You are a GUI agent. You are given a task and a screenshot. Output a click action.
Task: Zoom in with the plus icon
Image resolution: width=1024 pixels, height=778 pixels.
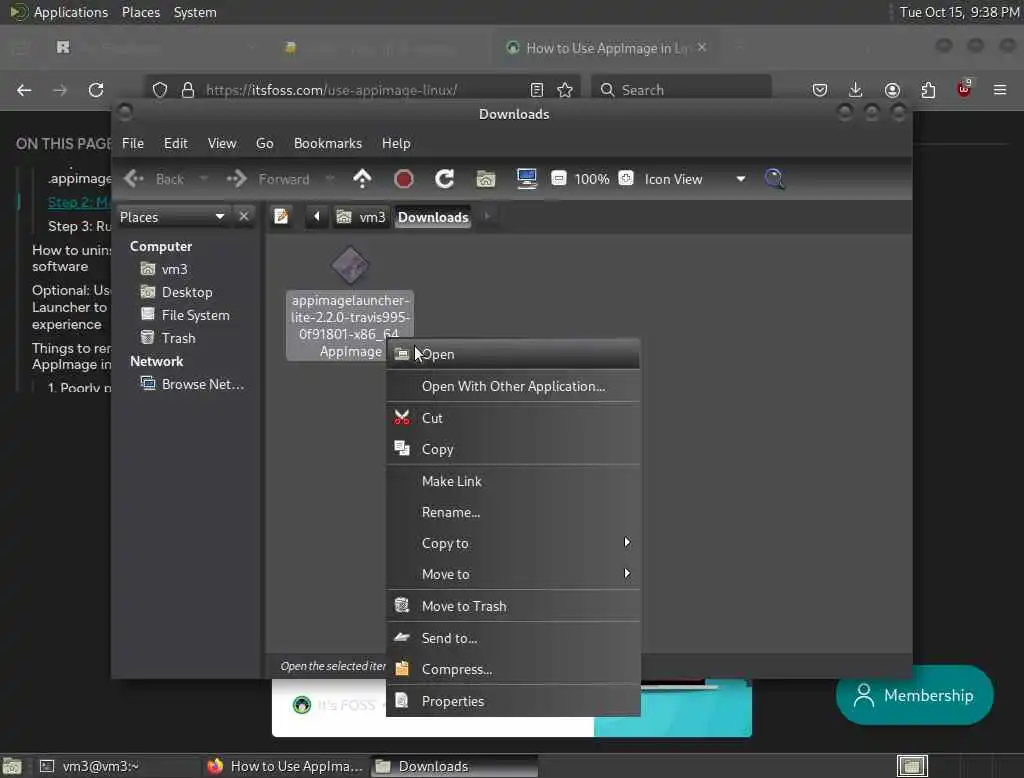[x=626, y=178]
